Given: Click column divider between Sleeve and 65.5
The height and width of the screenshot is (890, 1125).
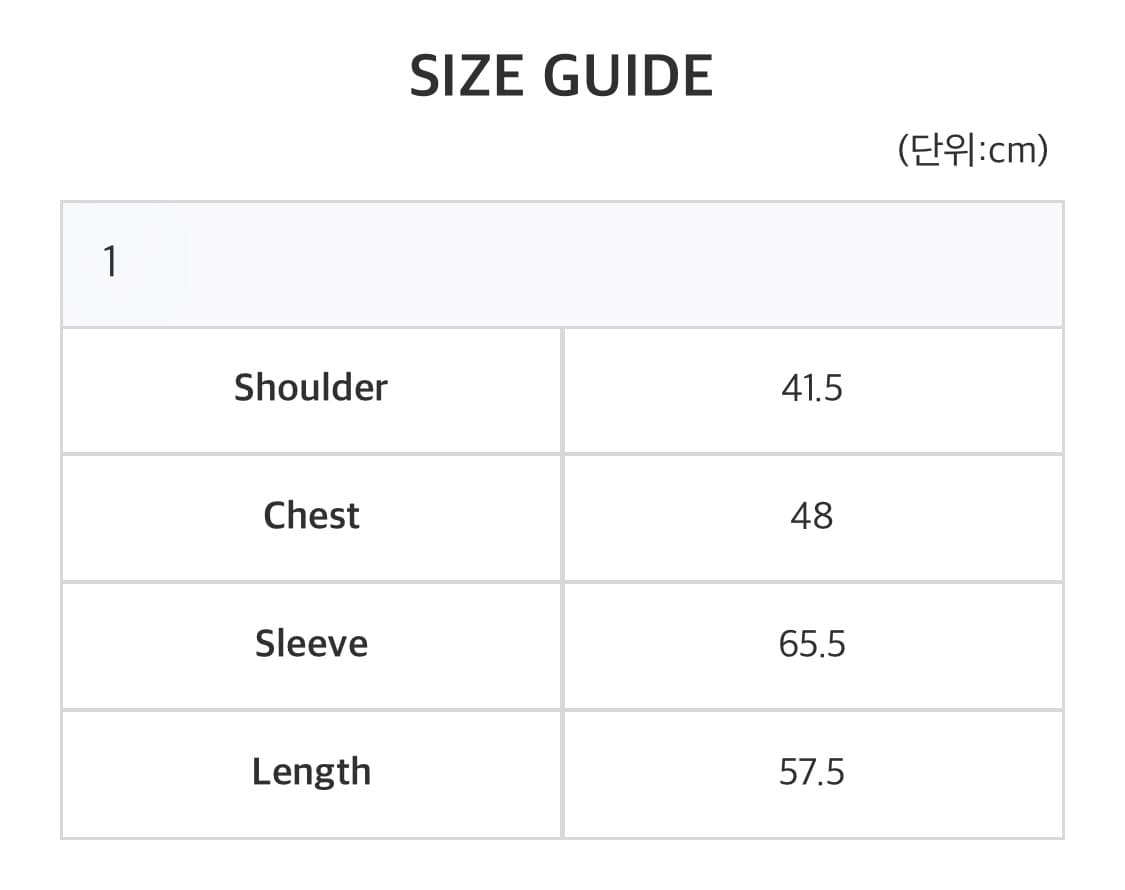Looking at the screenshot, I should click(x=562, y=643).
